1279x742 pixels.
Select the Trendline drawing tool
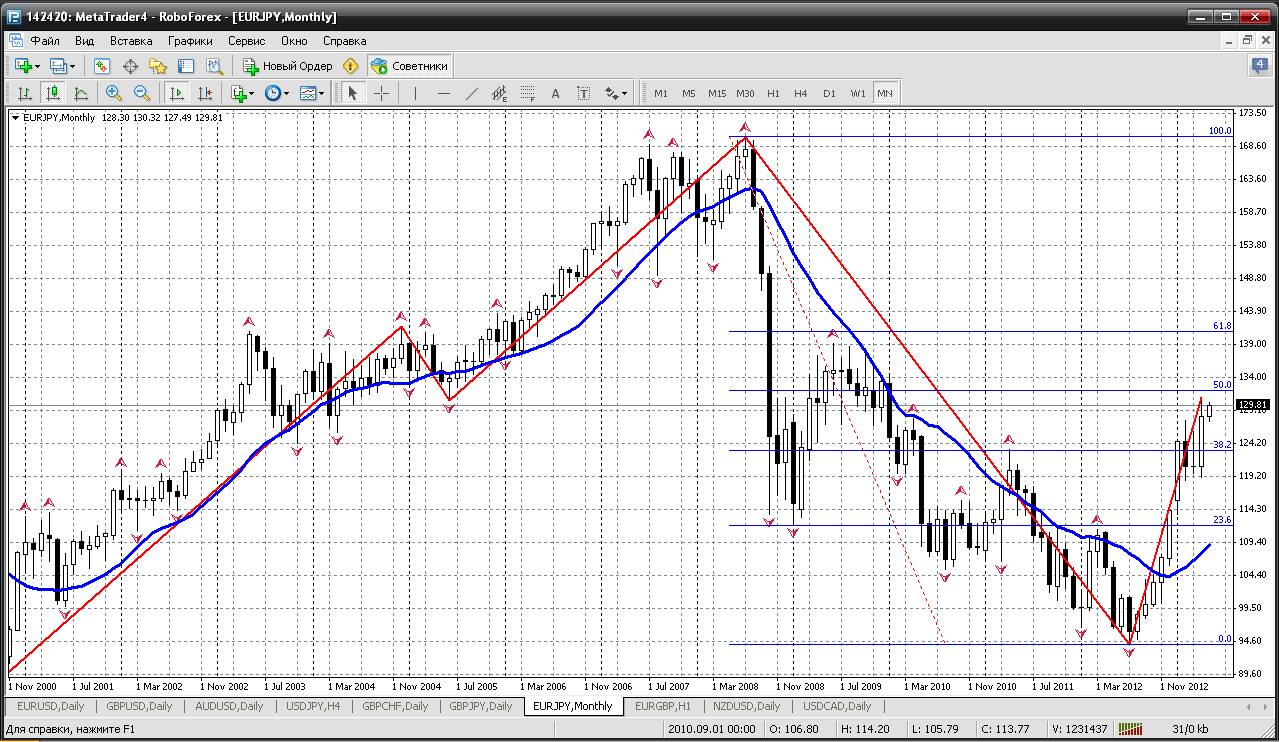pyautogui.click(x=472, y=93)
